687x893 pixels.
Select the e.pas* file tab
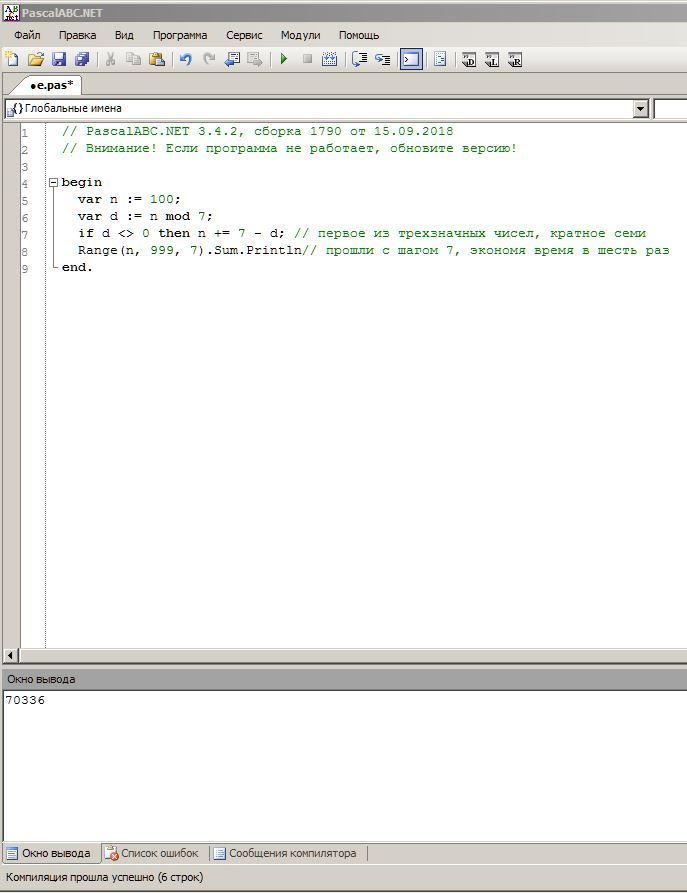pyautogui.click(x=51, y=85)
